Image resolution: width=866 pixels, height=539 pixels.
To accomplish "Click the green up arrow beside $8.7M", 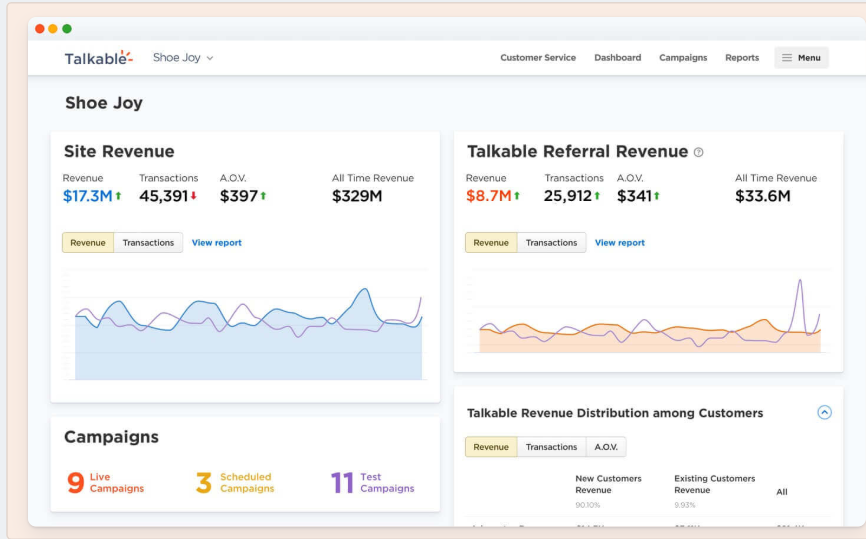I will pos(517,195).
